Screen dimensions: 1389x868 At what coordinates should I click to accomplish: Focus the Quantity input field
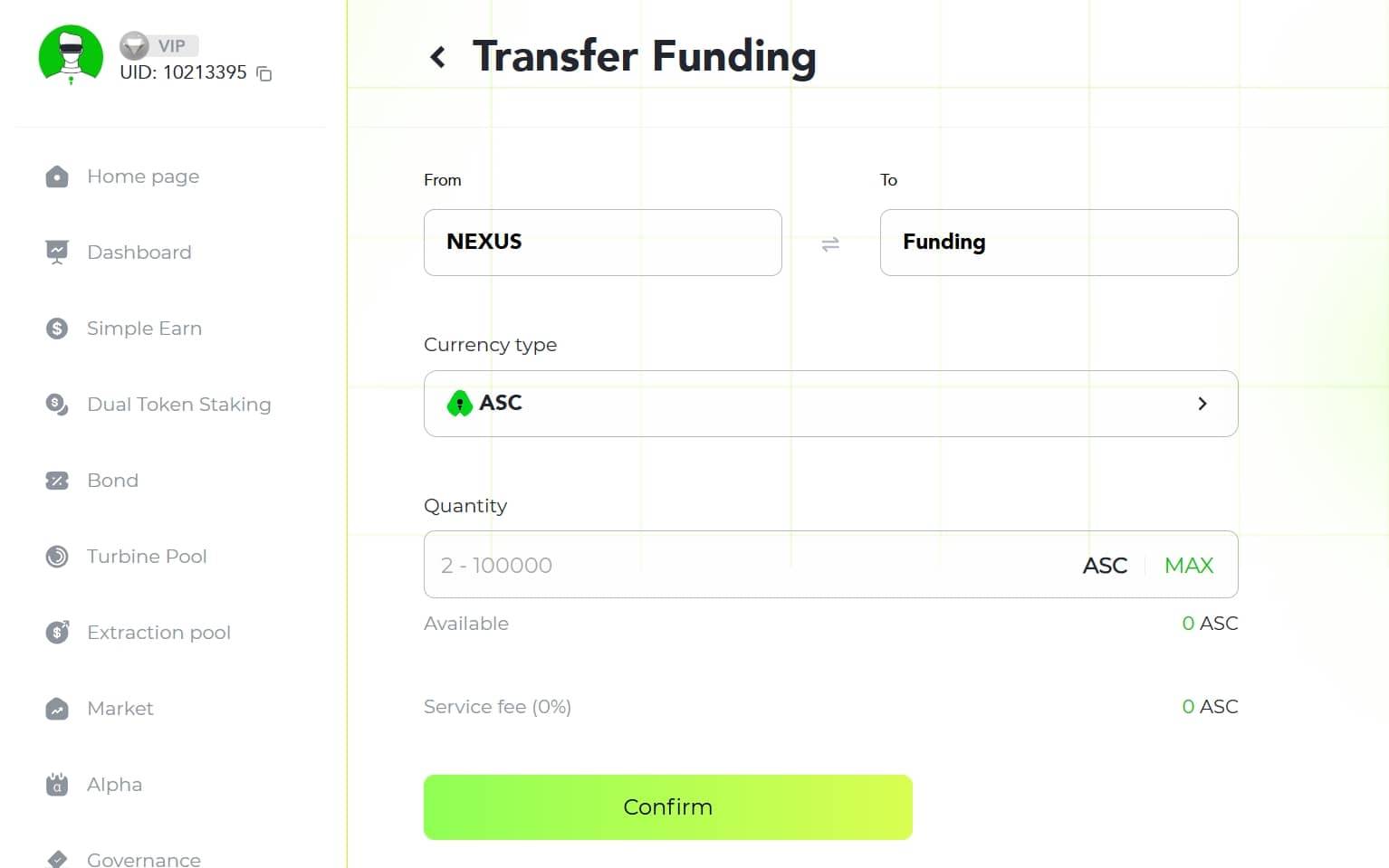coord(742,566)
